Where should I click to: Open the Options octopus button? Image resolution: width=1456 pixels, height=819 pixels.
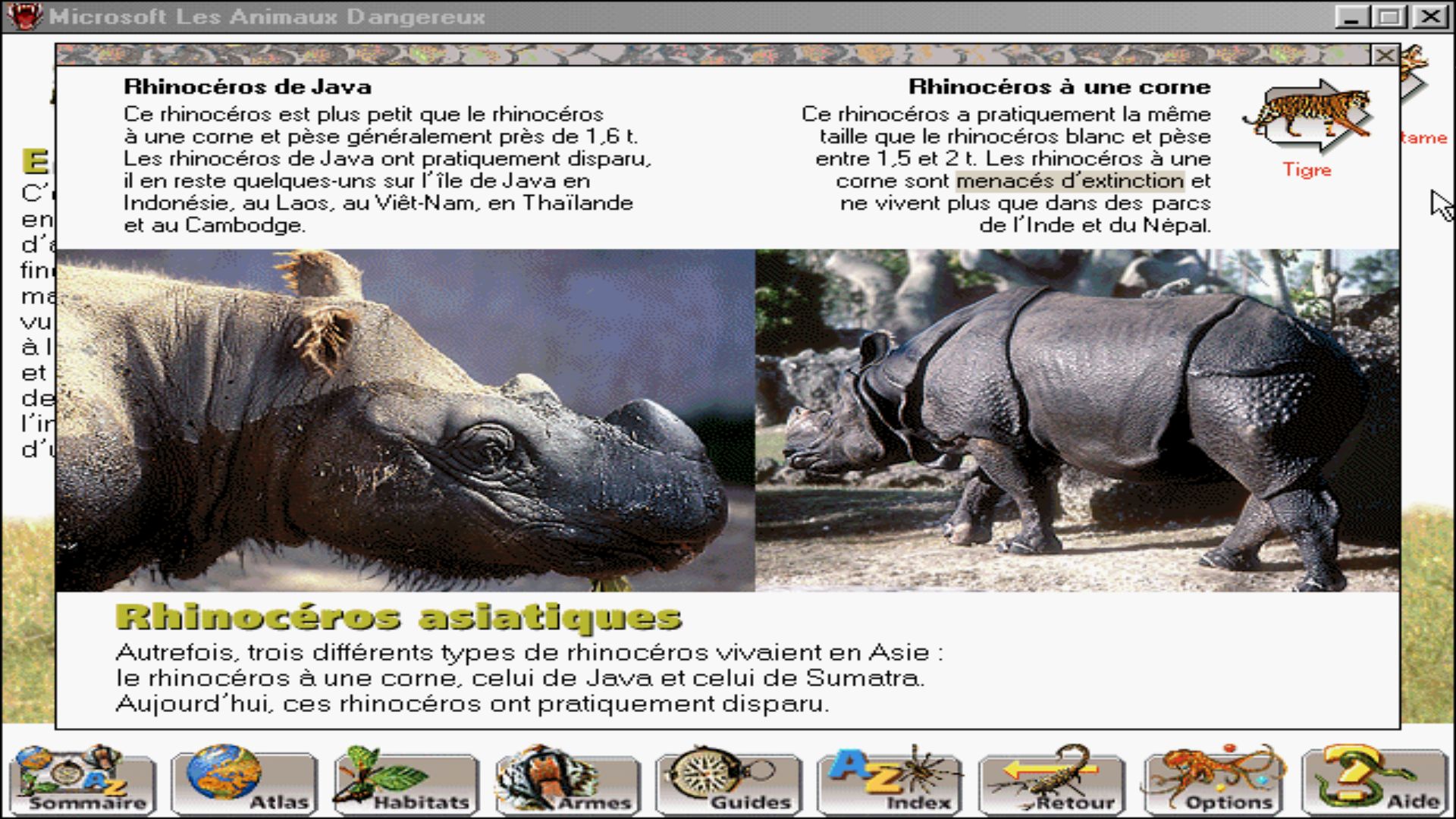click(1213, 780)
